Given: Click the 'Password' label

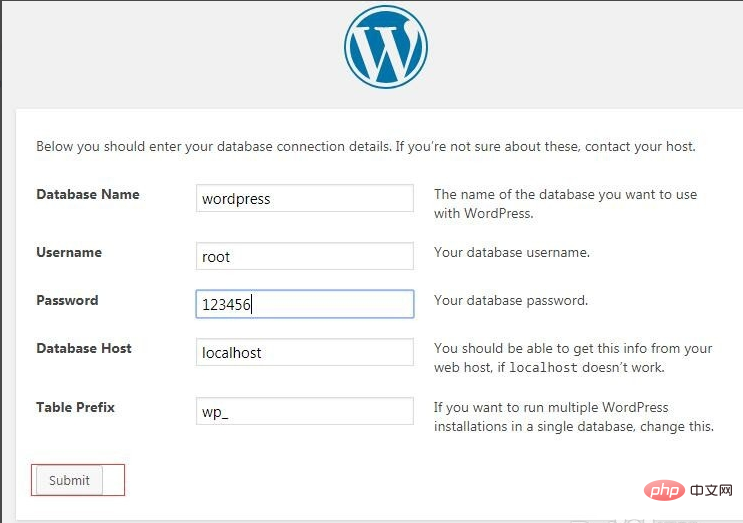Looking at the screenshot, I should (67, 300).
